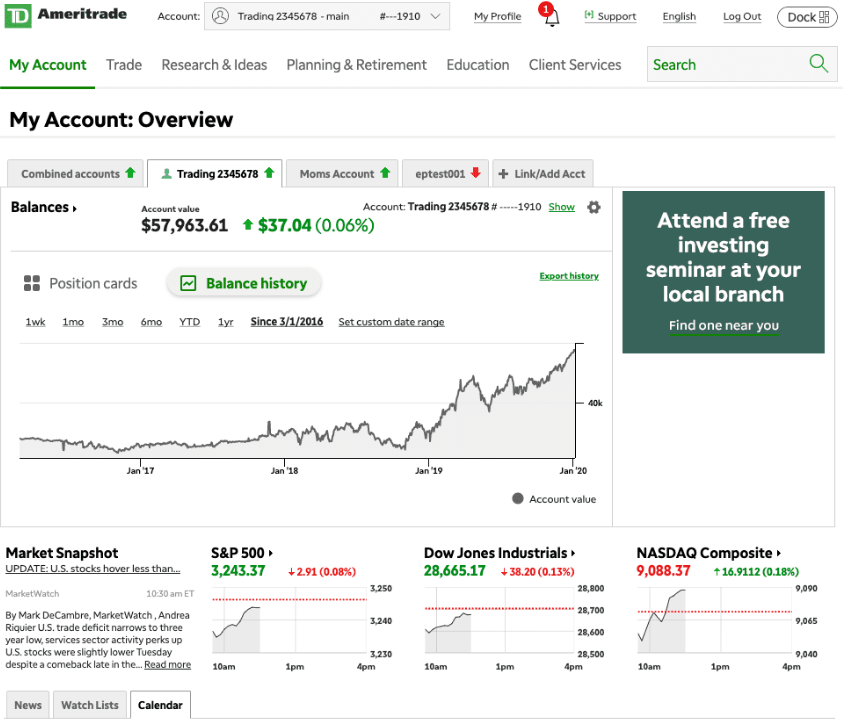The image size is (843, 723).
Task: Click Set custom date range
Action: pyautogui.click(x=391, y=322)
